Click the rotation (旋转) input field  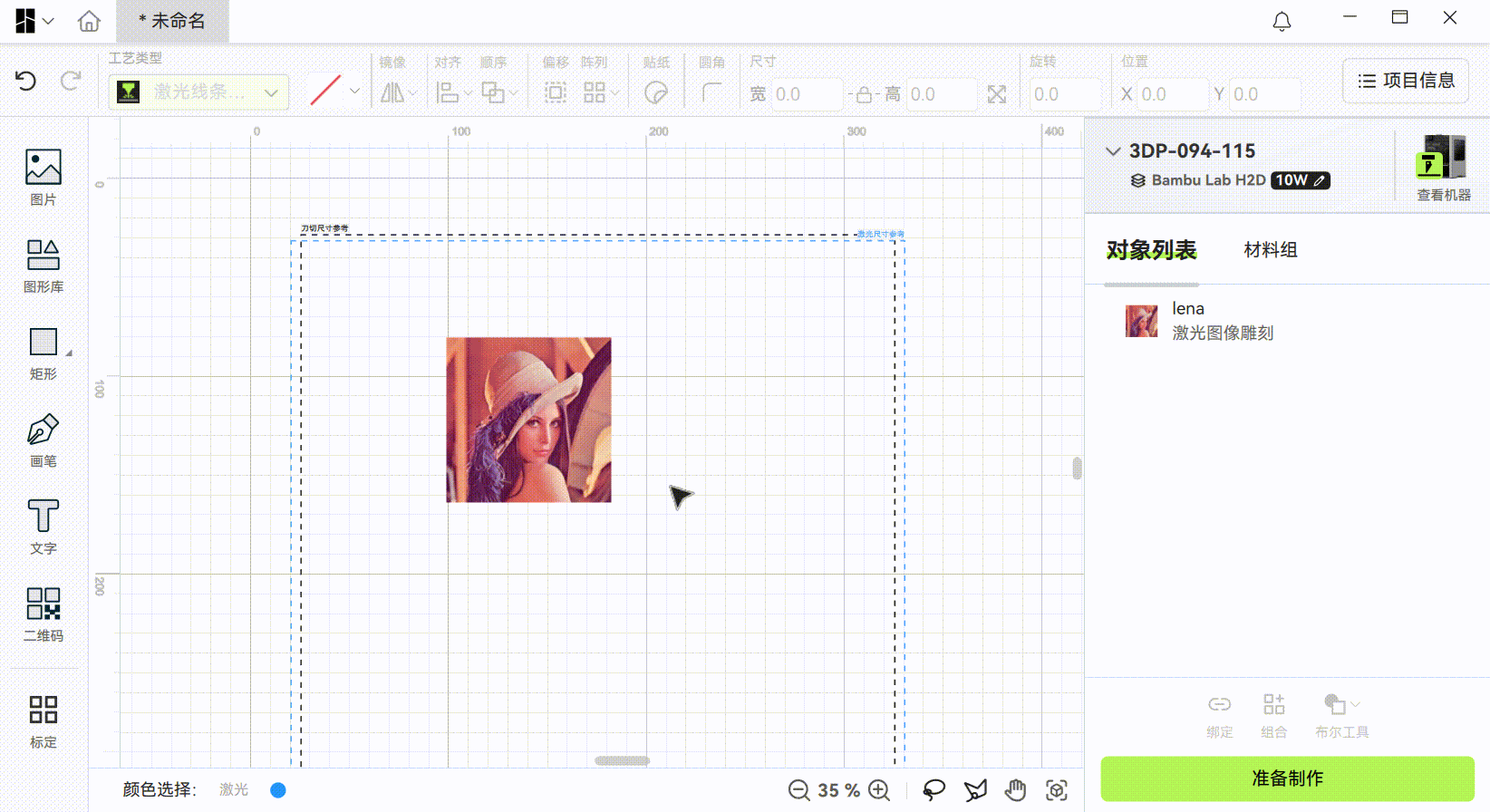[x=1065, y=94]
